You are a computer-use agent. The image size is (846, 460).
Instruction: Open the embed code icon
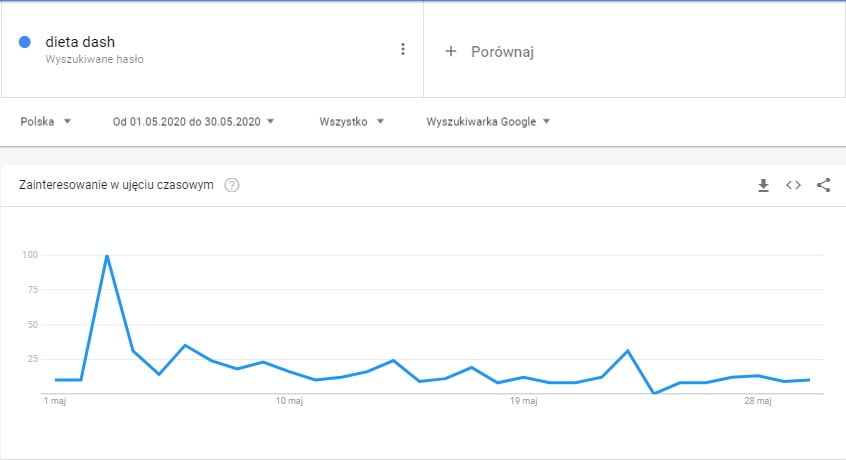[x=793, y=185]
